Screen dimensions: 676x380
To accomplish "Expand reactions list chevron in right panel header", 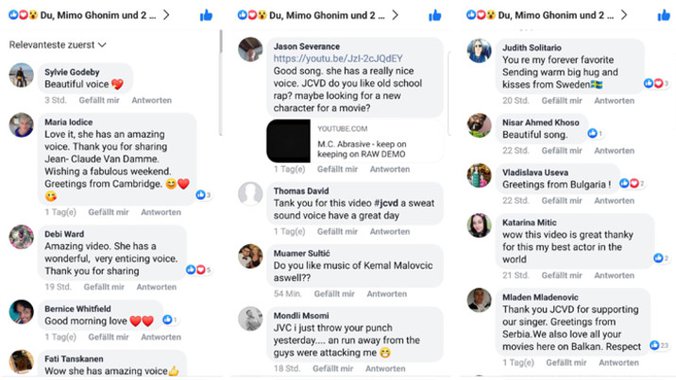I will 624,15.
